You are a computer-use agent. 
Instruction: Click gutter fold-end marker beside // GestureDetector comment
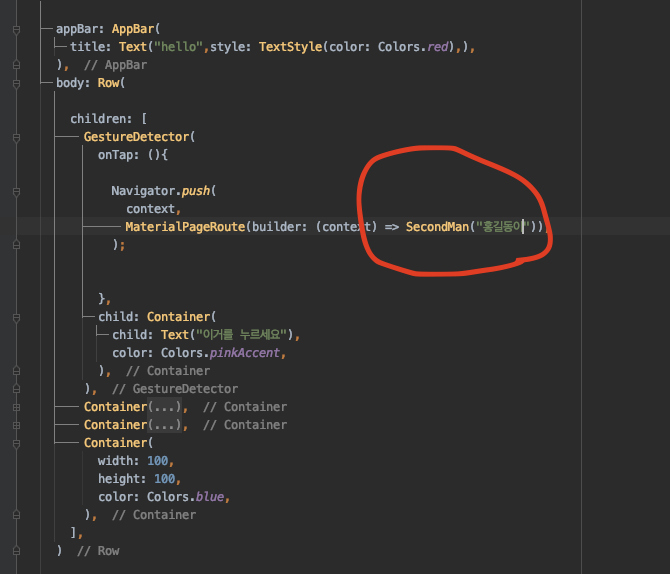pos(16,389)
